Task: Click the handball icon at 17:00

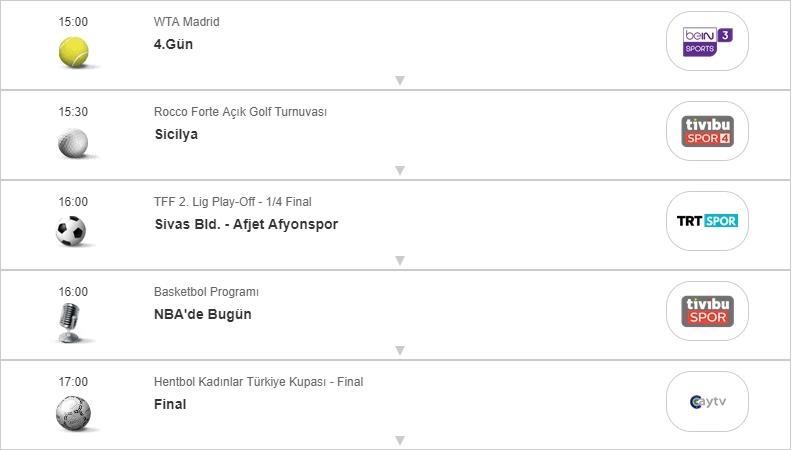Action: [73, 412]
